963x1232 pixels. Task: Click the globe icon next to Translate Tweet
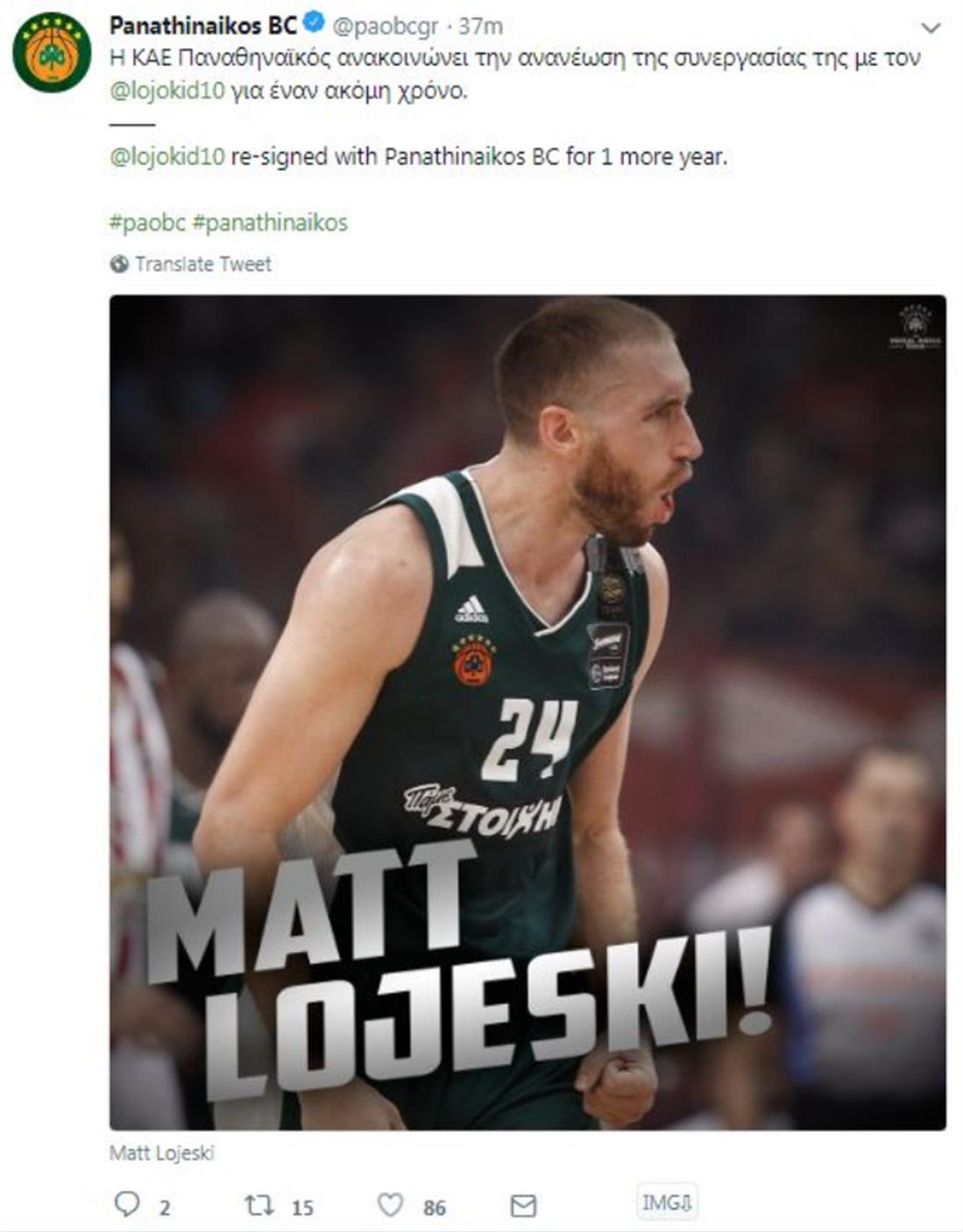(119, 264)
